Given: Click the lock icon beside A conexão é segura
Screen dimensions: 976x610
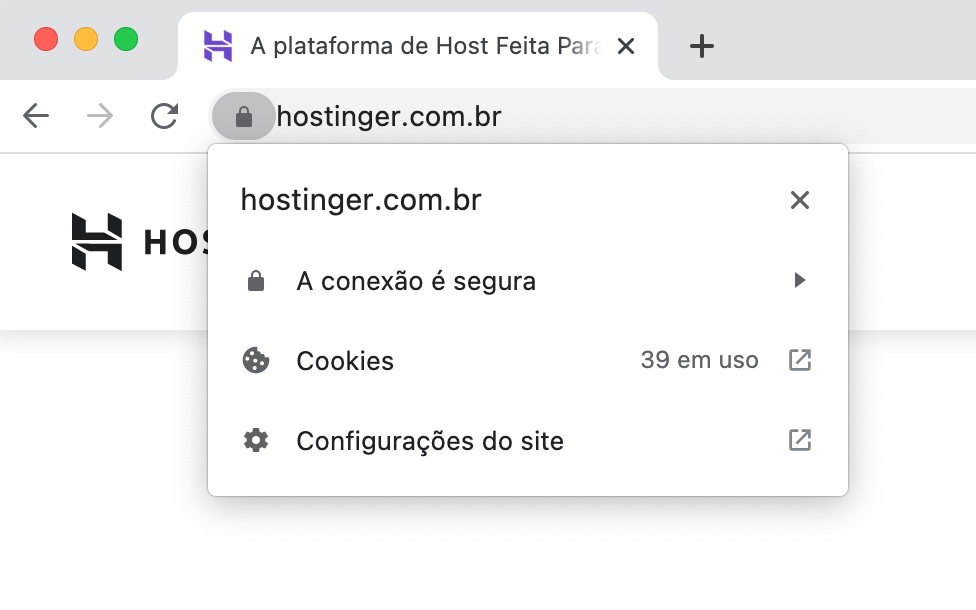Looking at the screenshot, I should pyautogui.click(x=256, y=280).
